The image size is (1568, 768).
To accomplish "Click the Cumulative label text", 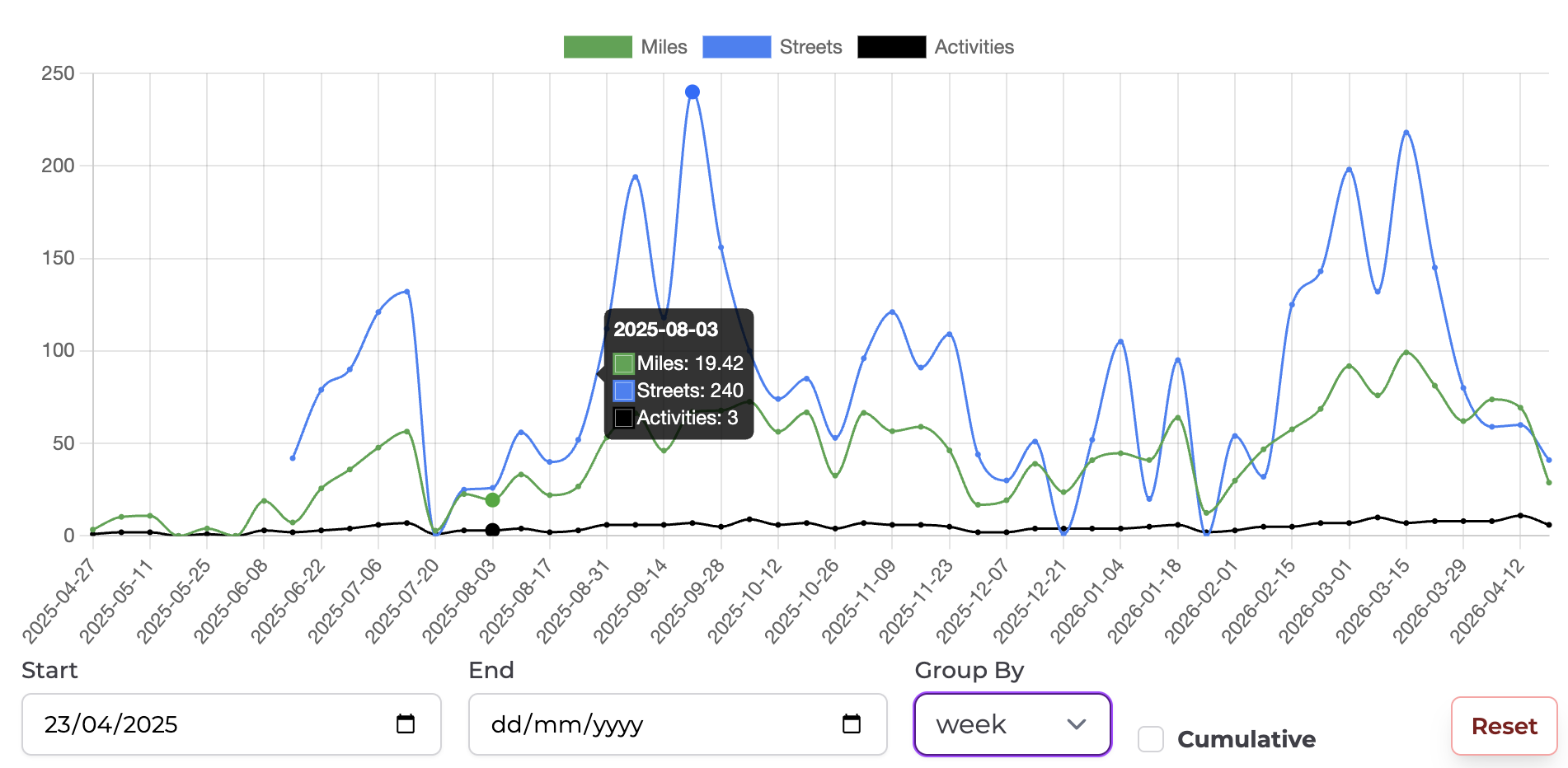I will [1246, 739].
